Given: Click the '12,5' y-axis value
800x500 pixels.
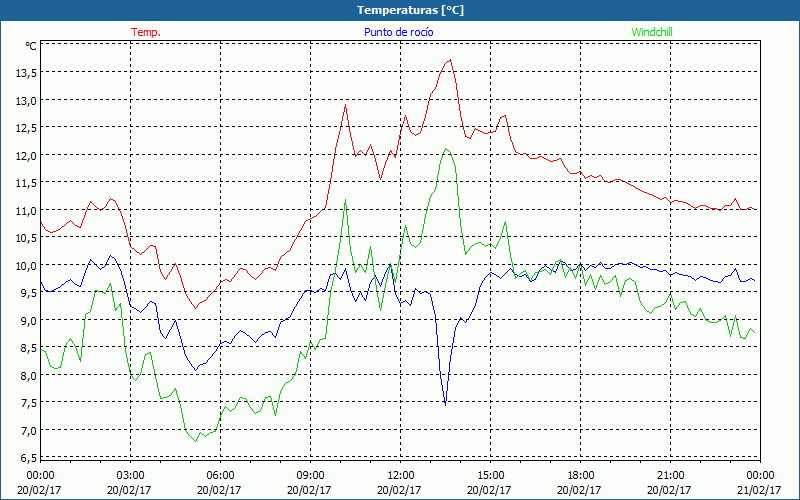Looking at the screenshot, I should point(26,129).
